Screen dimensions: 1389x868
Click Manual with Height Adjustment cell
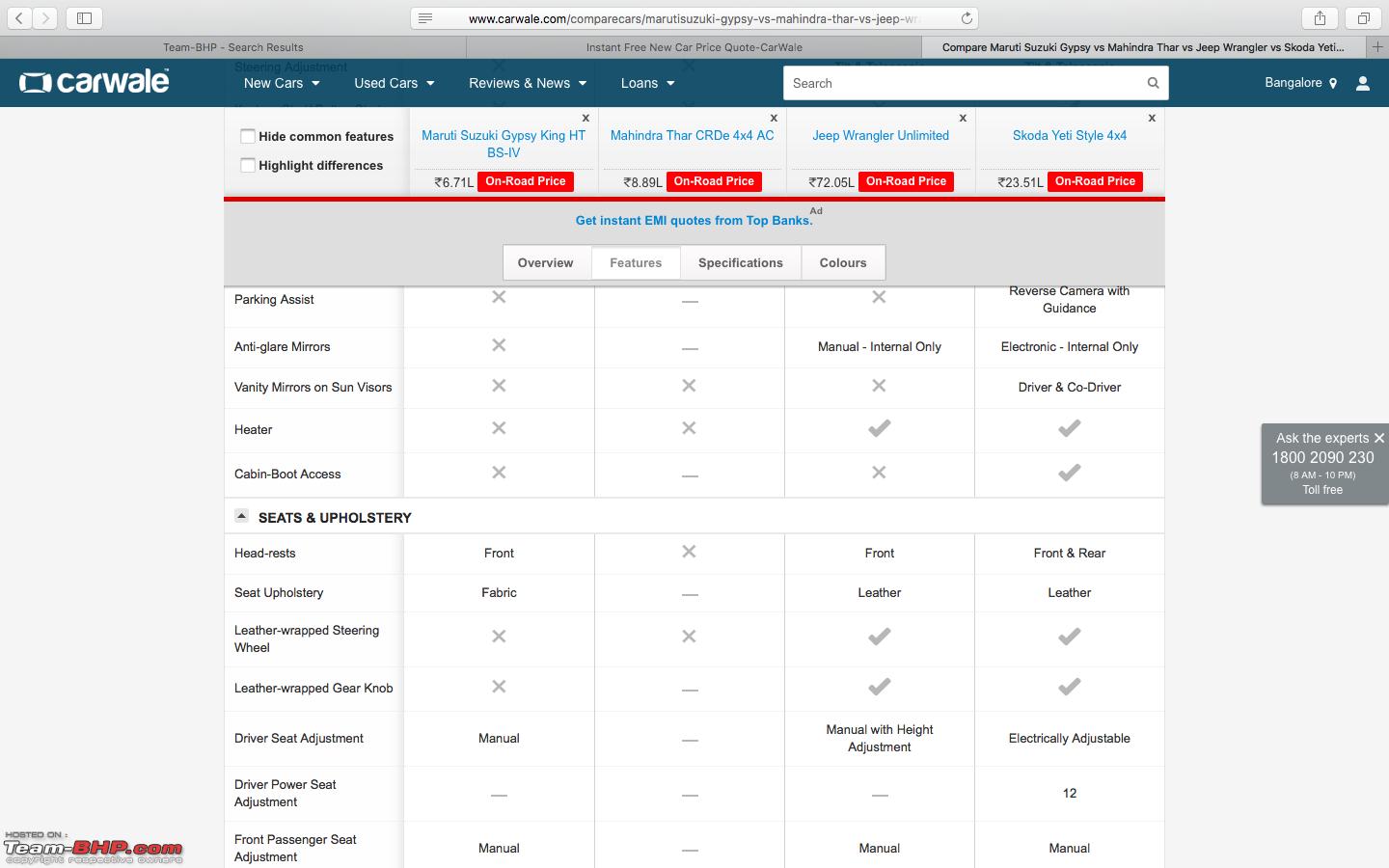879,739
